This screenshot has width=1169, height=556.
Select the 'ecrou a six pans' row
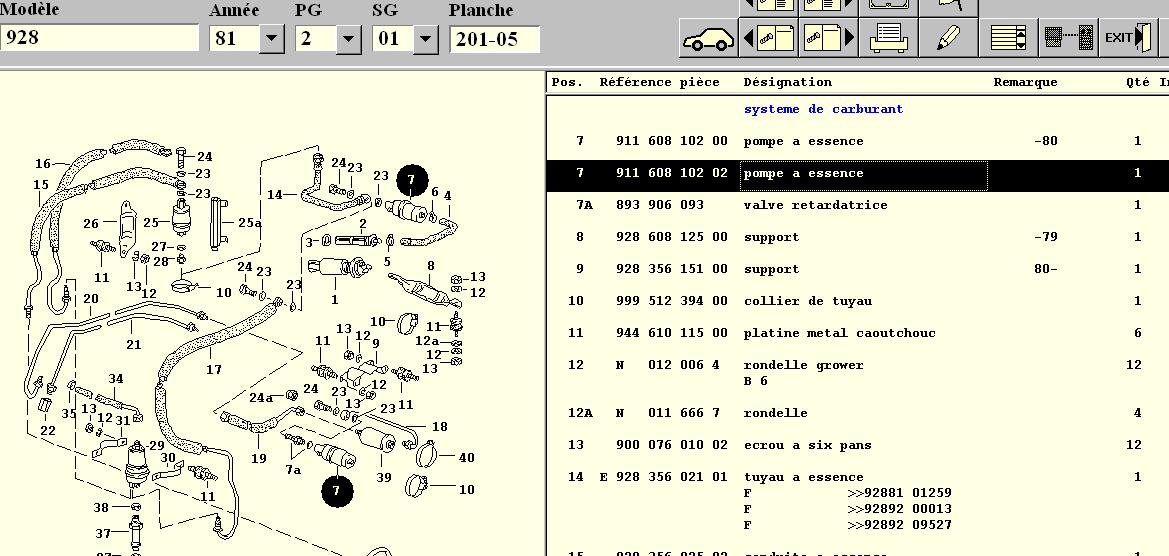pyautogui.click(x=857, y=445)
